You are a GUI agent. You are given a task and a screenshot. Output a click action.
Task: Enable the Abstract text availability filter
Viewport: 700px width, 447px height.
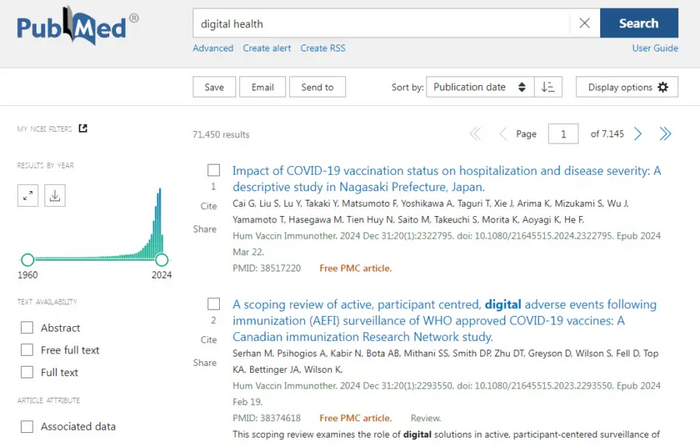(x=27, y=328)
